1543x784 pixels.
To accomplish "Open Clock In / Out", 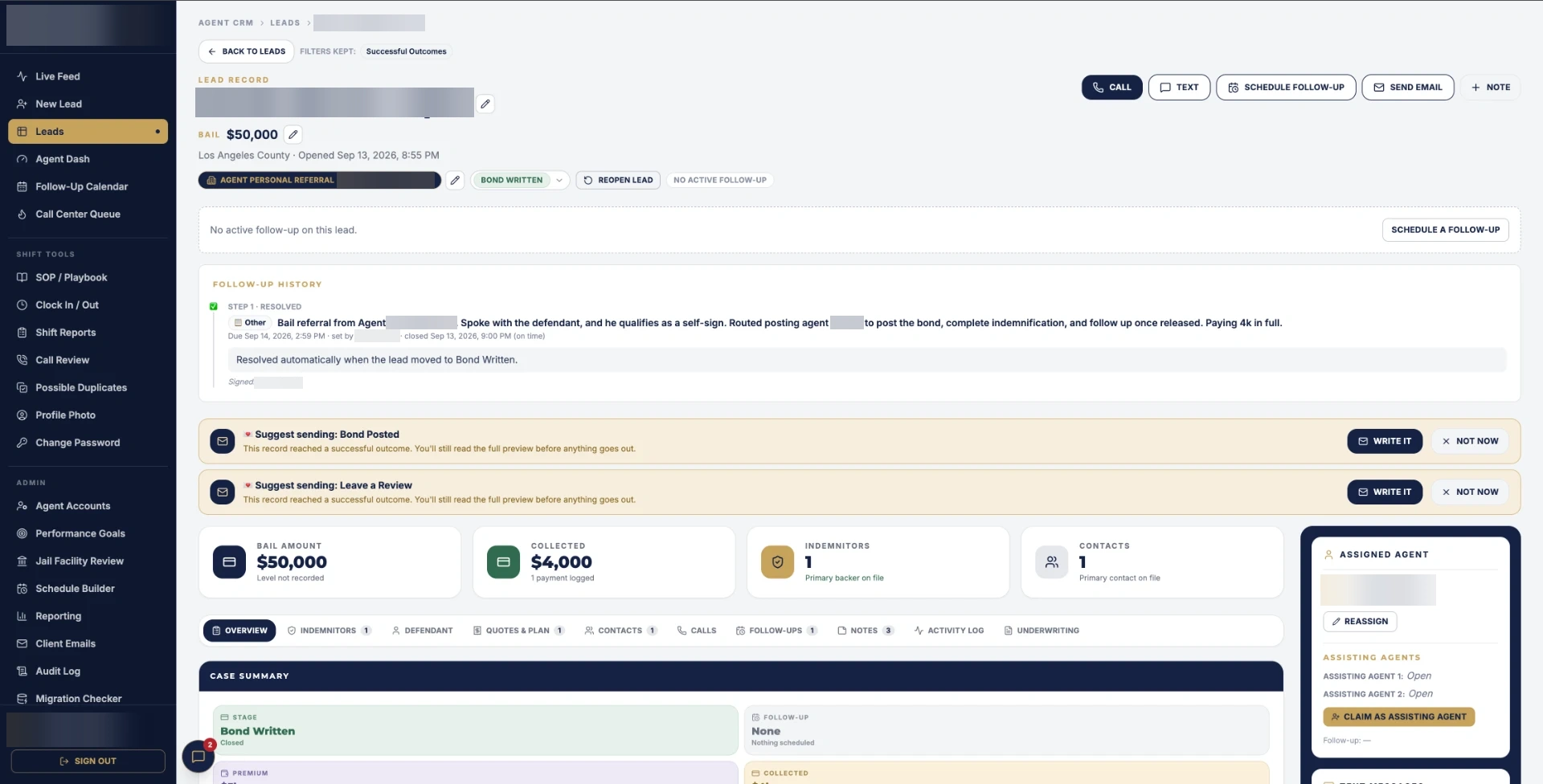I will click(x=88, y=304).
